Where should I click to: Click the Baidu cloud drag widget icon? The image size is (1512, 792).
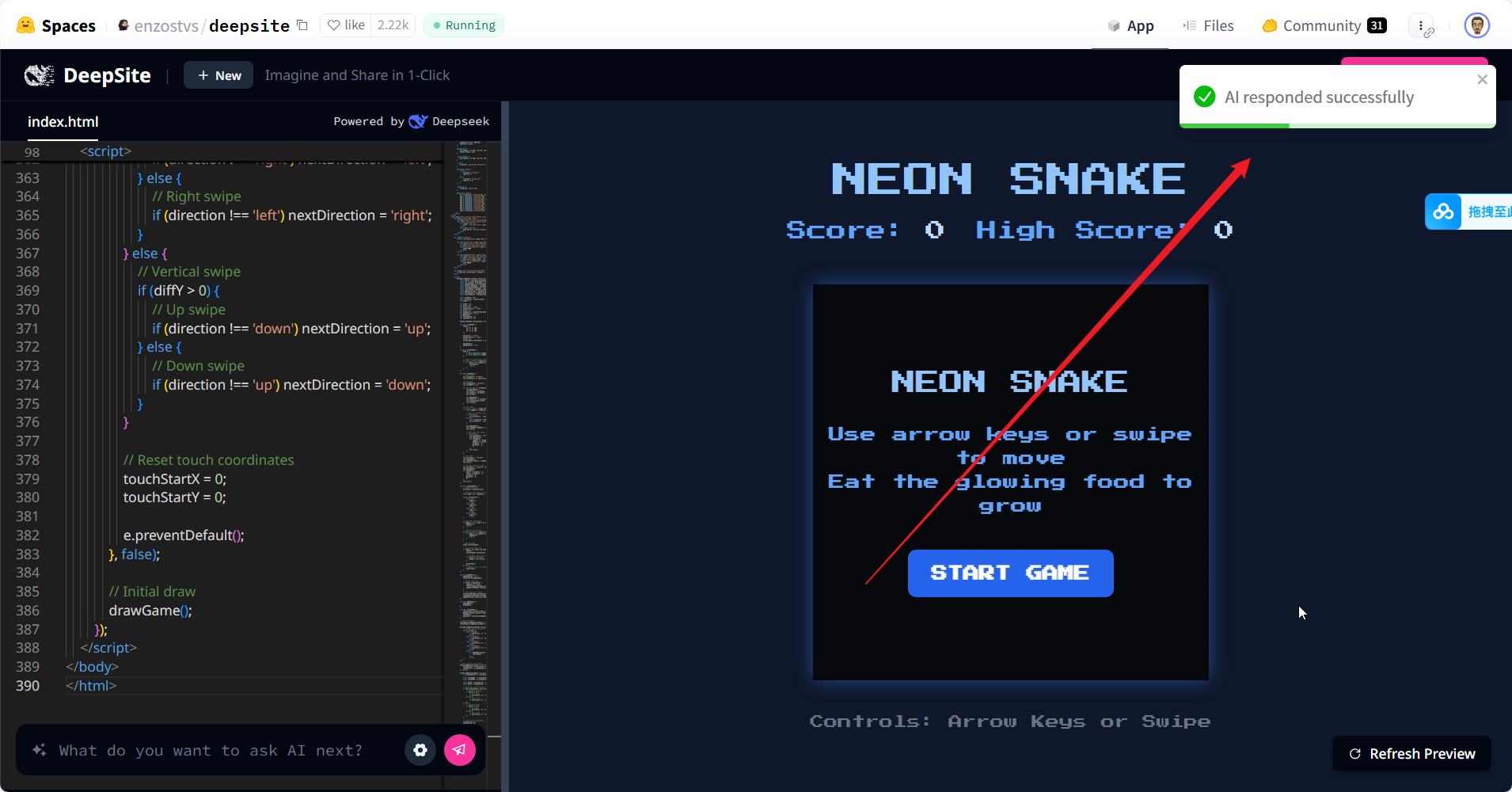[x=1443, y=211]
